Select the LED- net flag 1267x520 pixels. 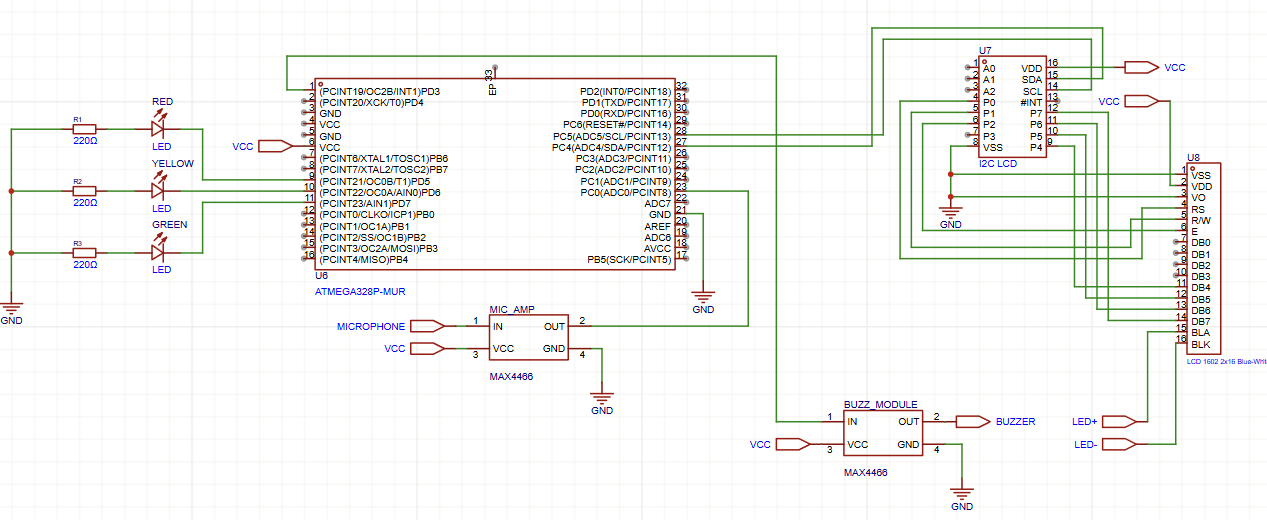1119,443
